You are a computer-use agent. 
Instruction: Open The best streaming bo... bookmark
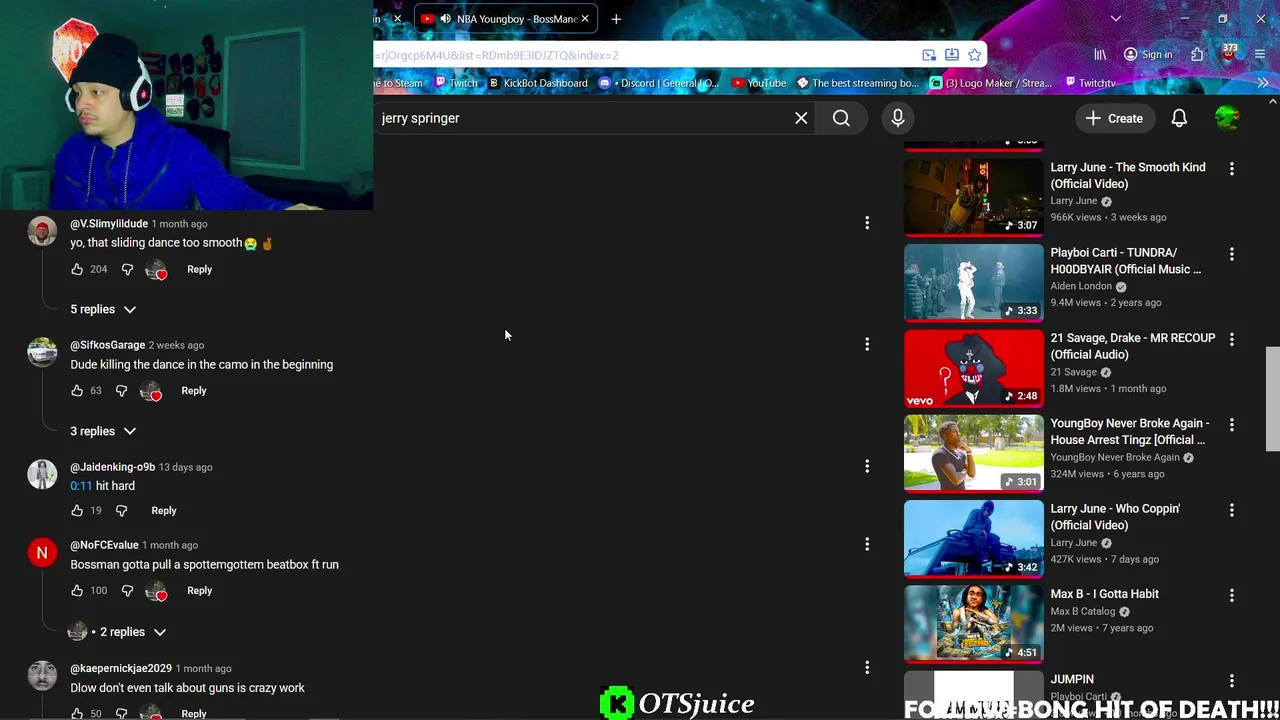pos(857,83)
